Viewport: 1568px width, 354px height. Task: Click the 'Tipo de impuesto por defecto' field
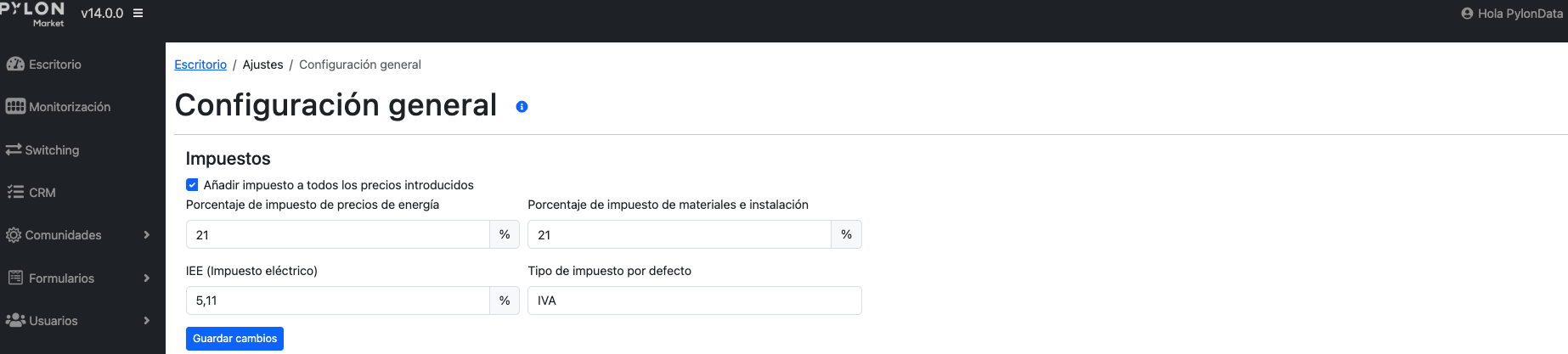tap(695, 301)
